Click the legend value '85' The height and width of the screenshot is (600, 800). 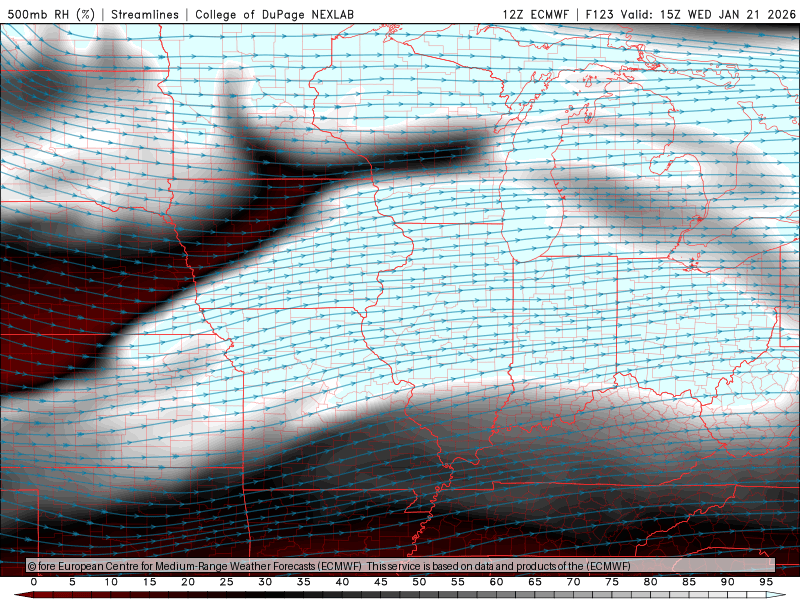(689, 582)
